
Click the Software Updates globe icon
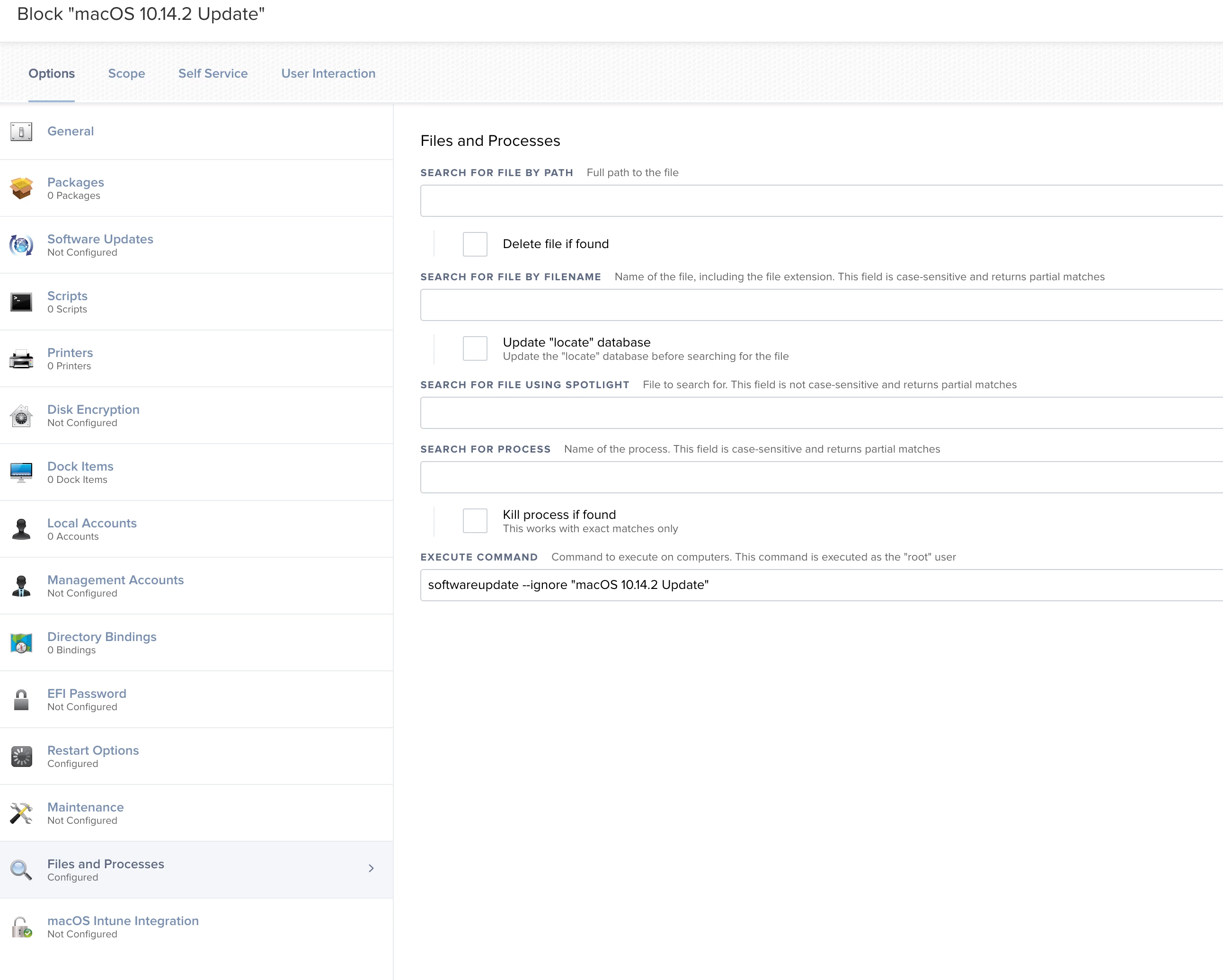tap(22, 245)
